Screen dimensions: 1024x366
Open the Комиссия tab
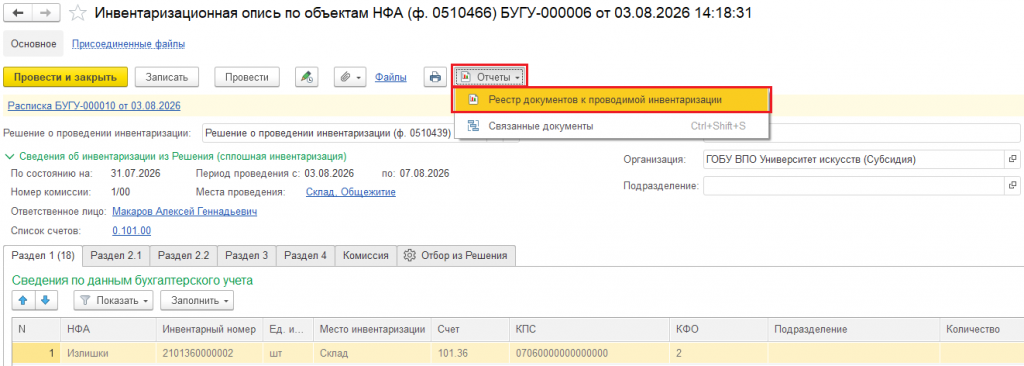366,256
